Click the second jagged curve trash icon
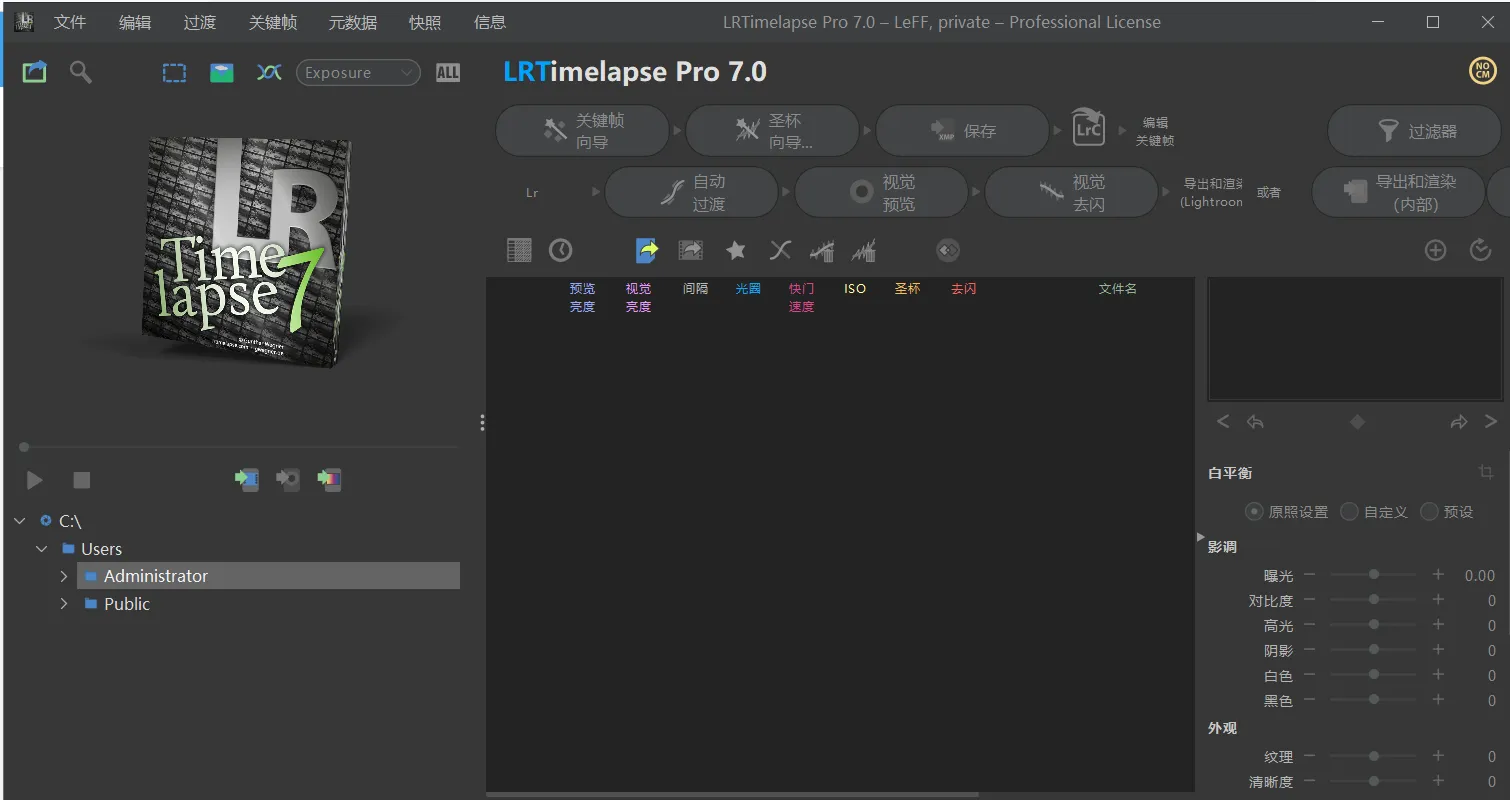 tap(864, 250)
